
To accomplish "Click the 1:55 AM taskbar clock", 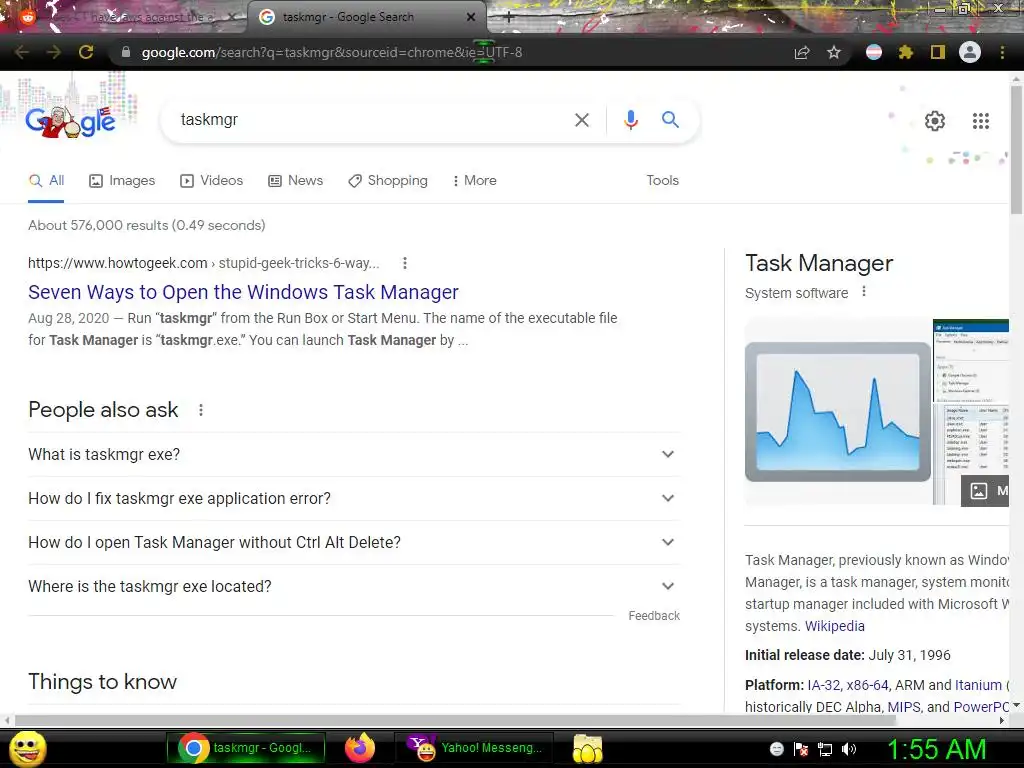I will point(936,749).
